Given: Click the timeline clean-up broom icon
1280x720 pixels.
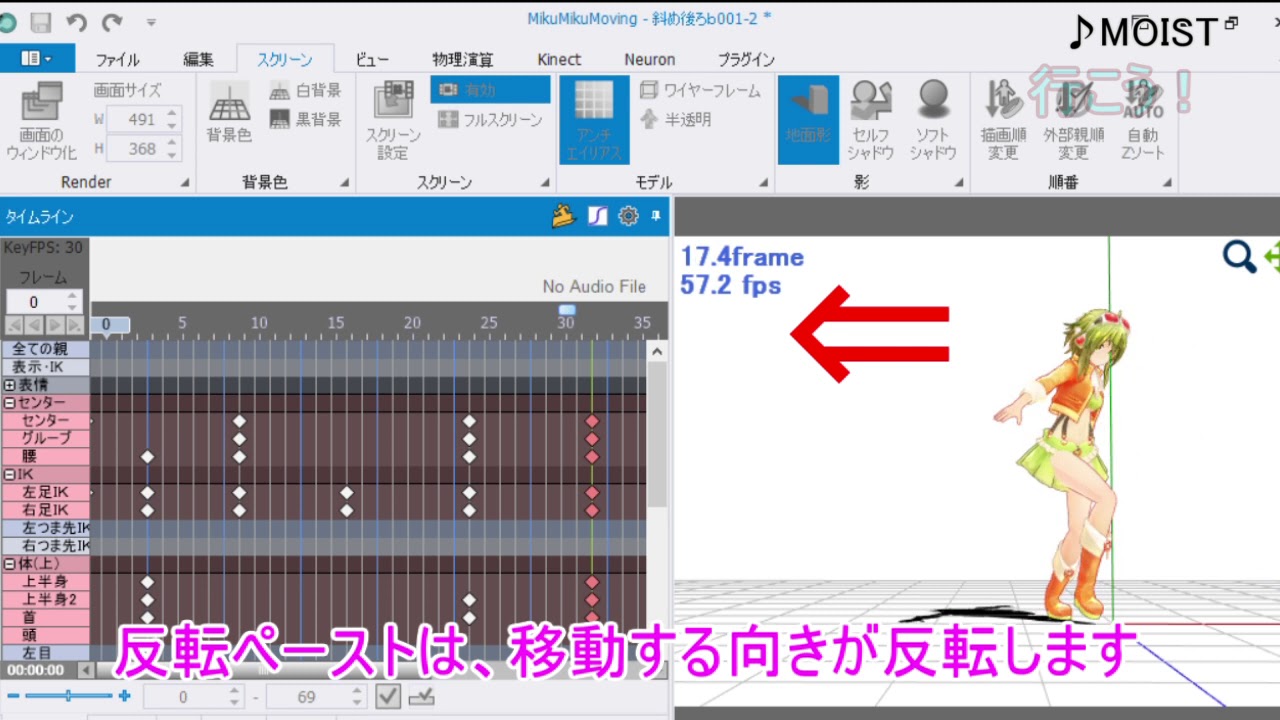Looking at the screenshot, I should point(564,216).
